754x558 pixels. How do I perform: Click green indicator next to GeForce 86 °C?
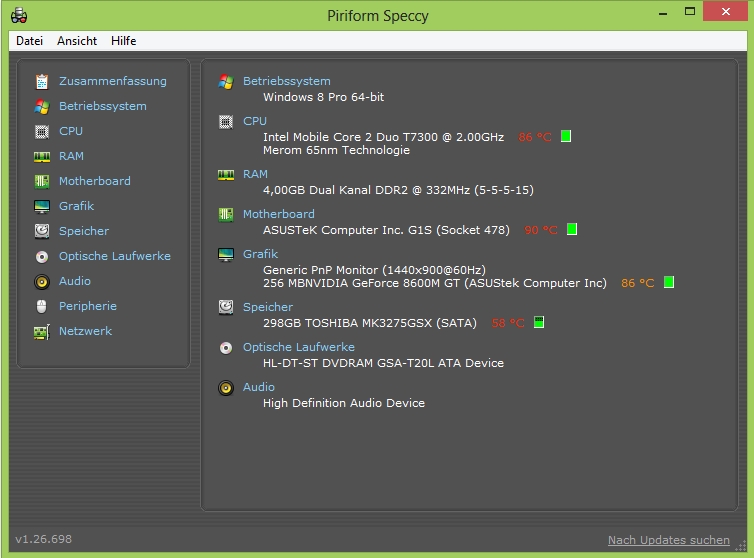669,282
